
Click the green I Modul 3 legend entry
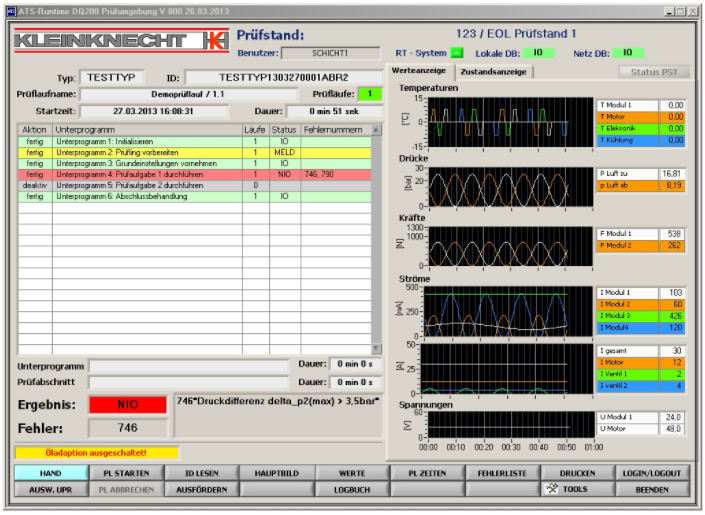point(641,316)
